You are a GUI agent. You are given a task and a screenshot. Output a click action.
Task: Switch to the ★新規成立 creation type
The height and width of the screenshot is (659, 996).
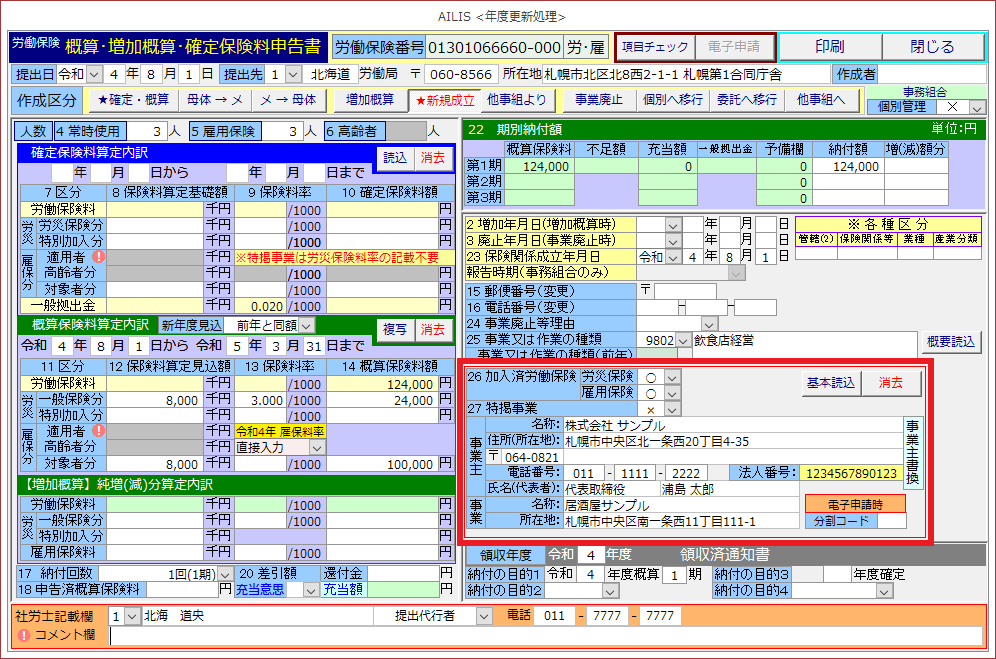[446, 100]
